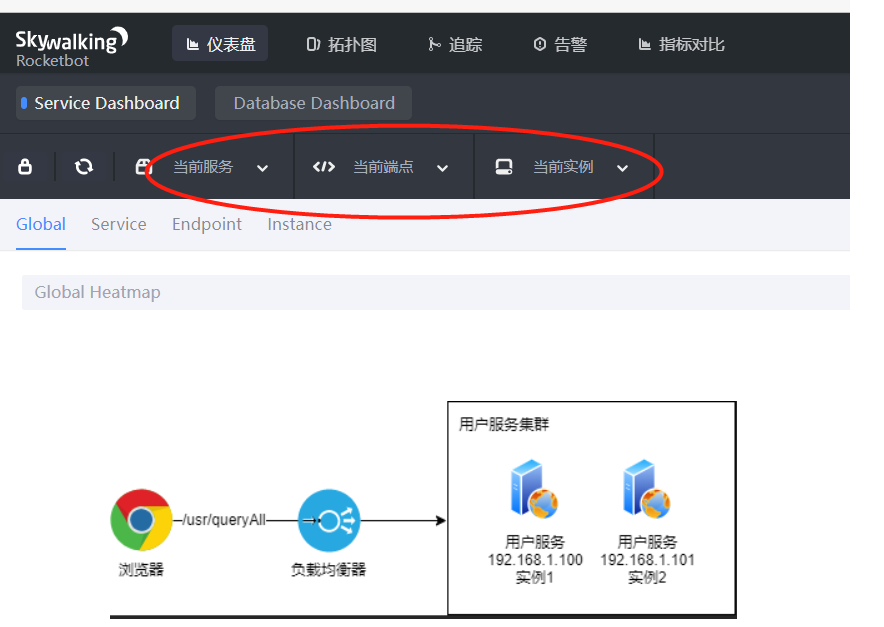Click the bar chart icon beside 仪表盘
Viewport: 884px width, 627px height.
193,44
